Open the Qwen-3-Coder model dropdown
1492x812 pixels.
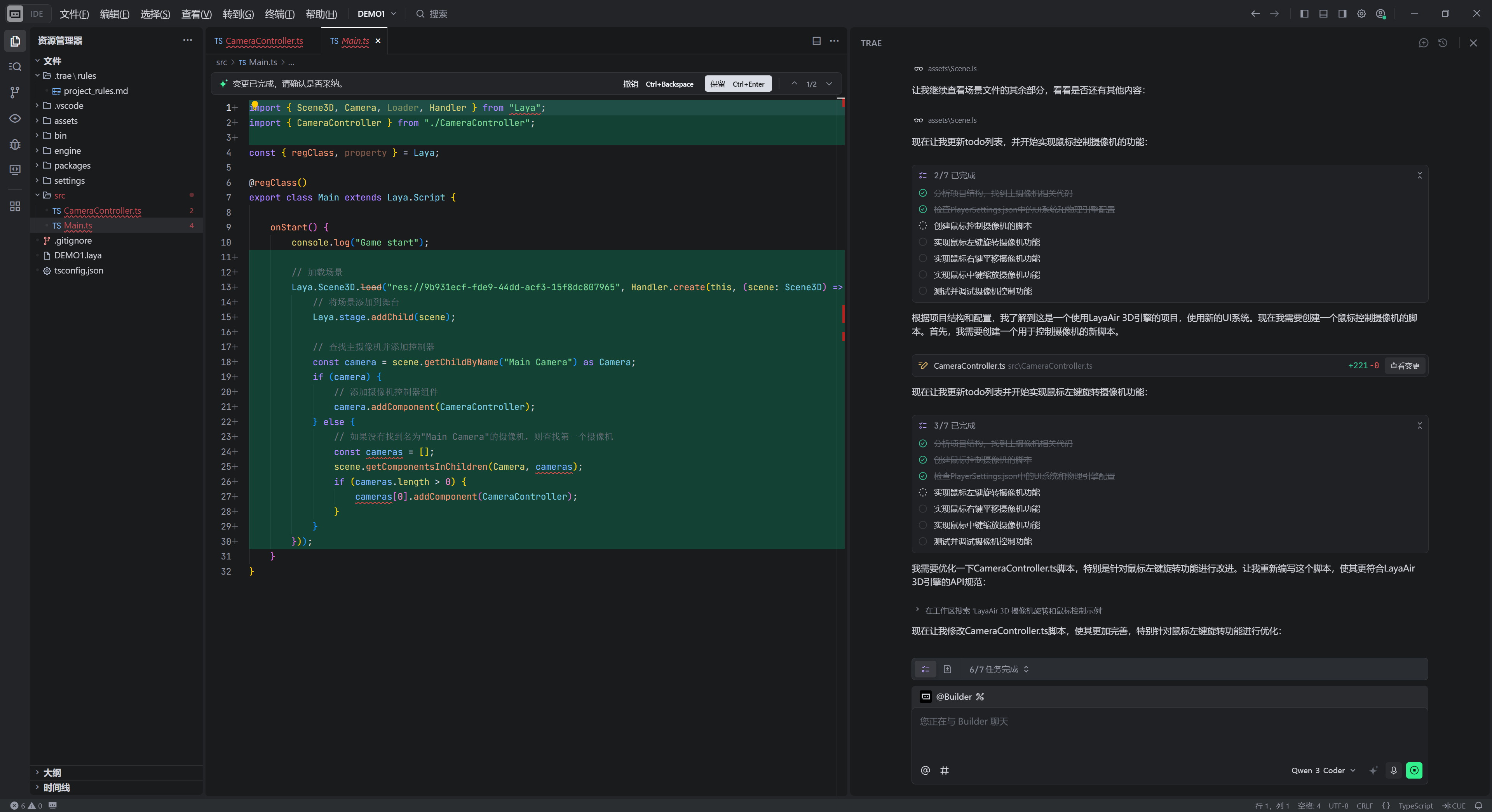pos(1323,770)
